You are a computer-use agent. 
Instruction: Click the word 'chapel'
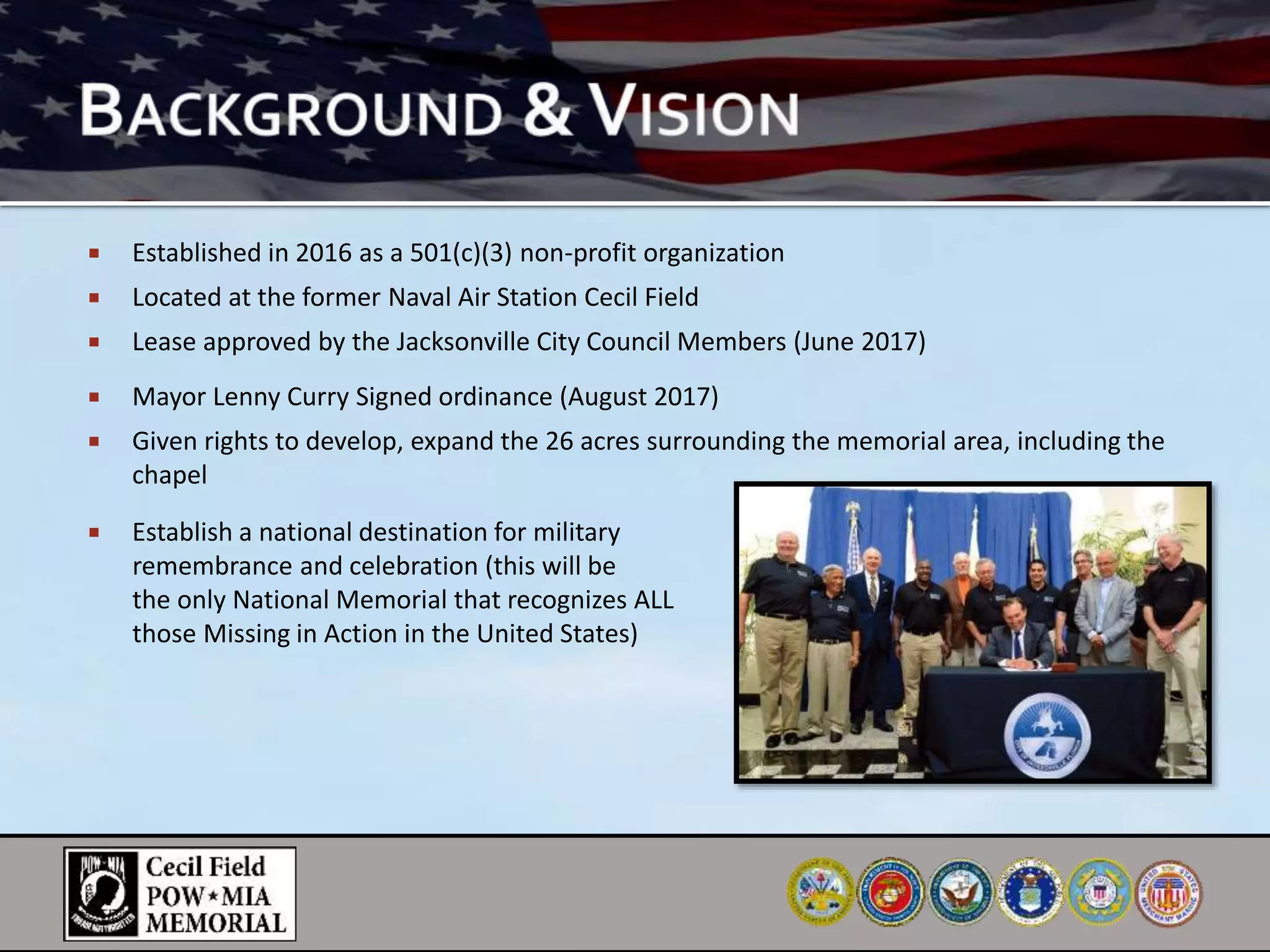click(x=169, y=475)
